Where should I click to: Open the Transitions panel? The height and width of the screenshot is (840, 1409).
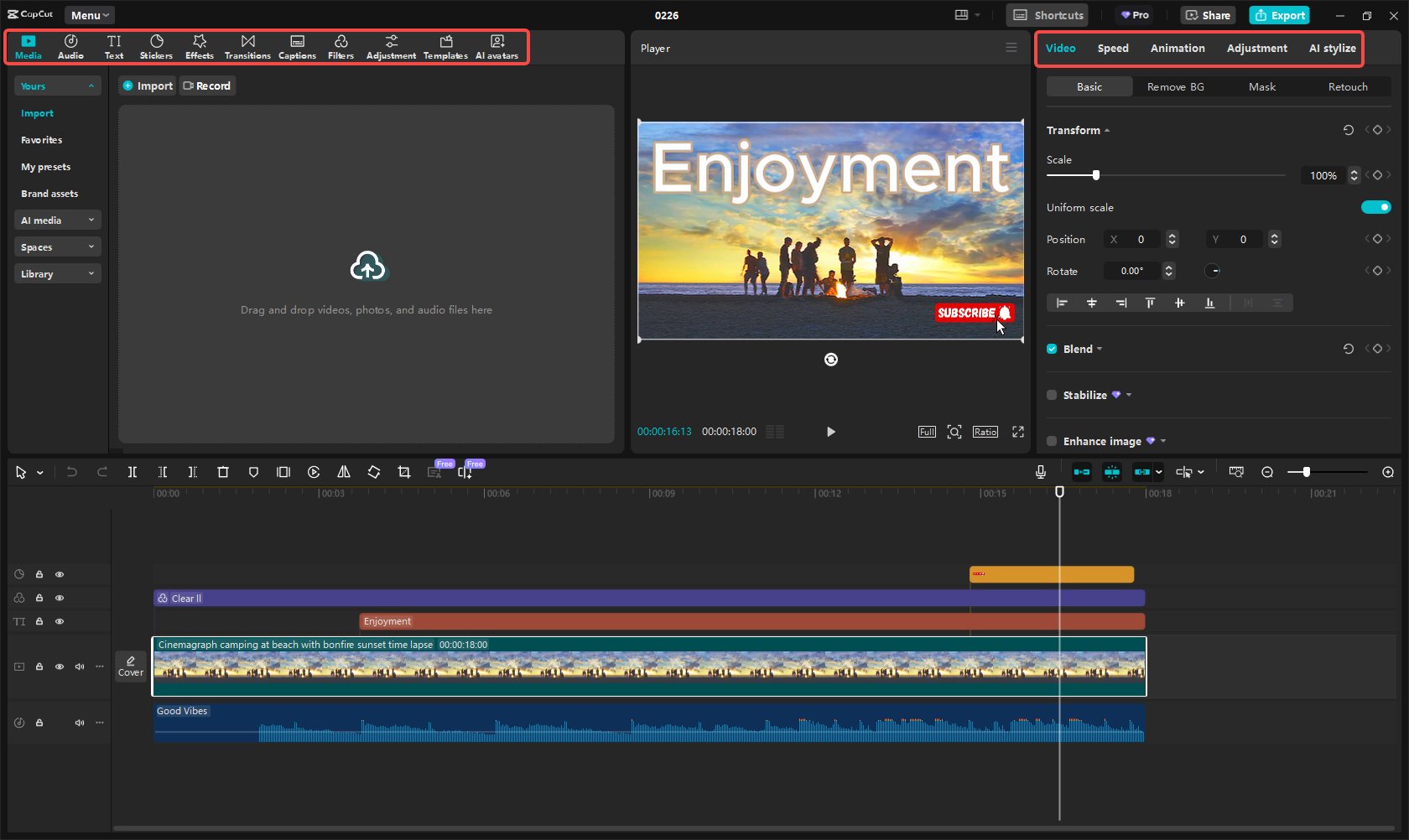tap(247, 47)
